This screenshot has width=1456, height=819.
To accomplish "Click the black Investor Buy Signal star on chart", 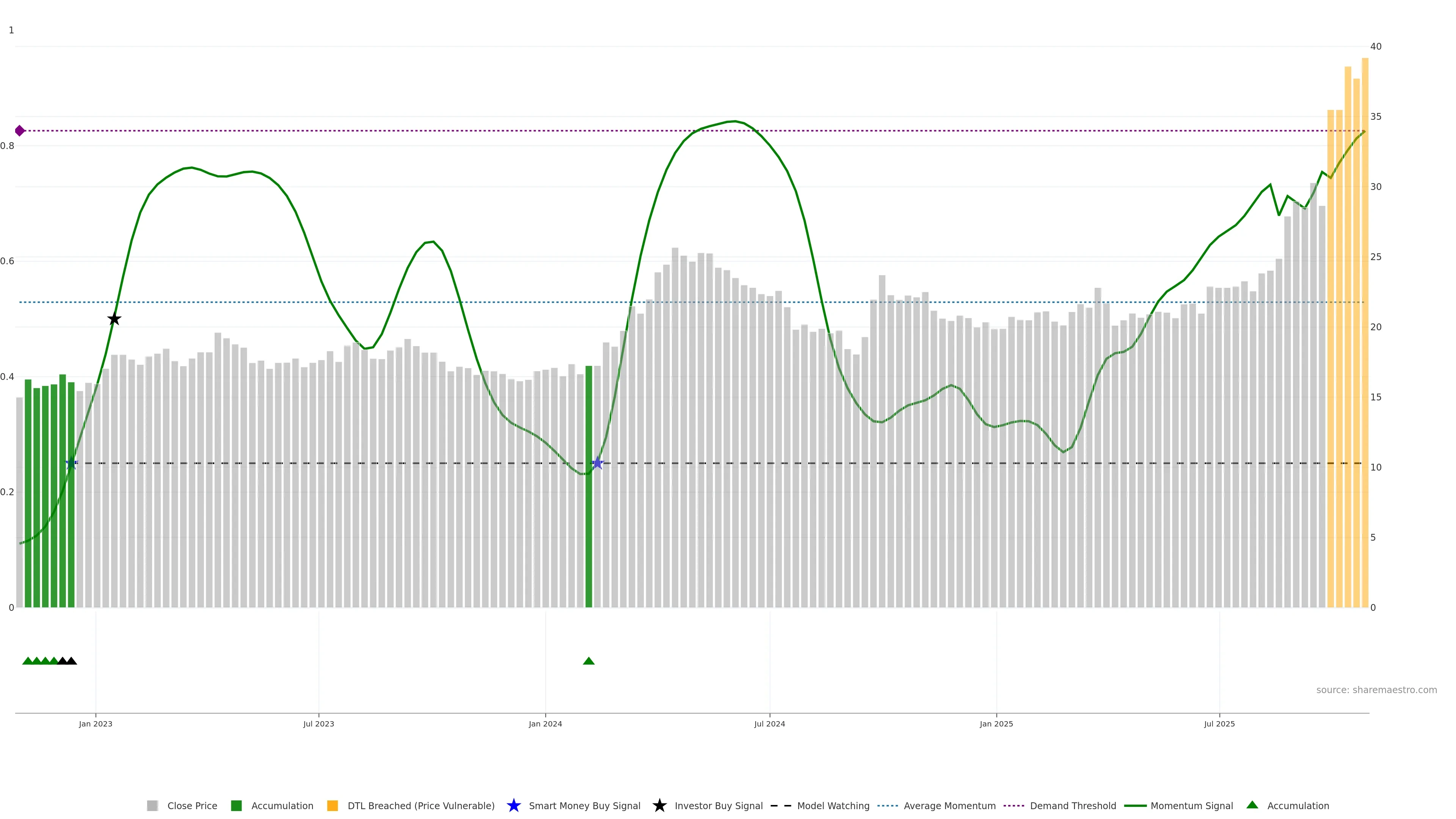I will click(114, 319).
